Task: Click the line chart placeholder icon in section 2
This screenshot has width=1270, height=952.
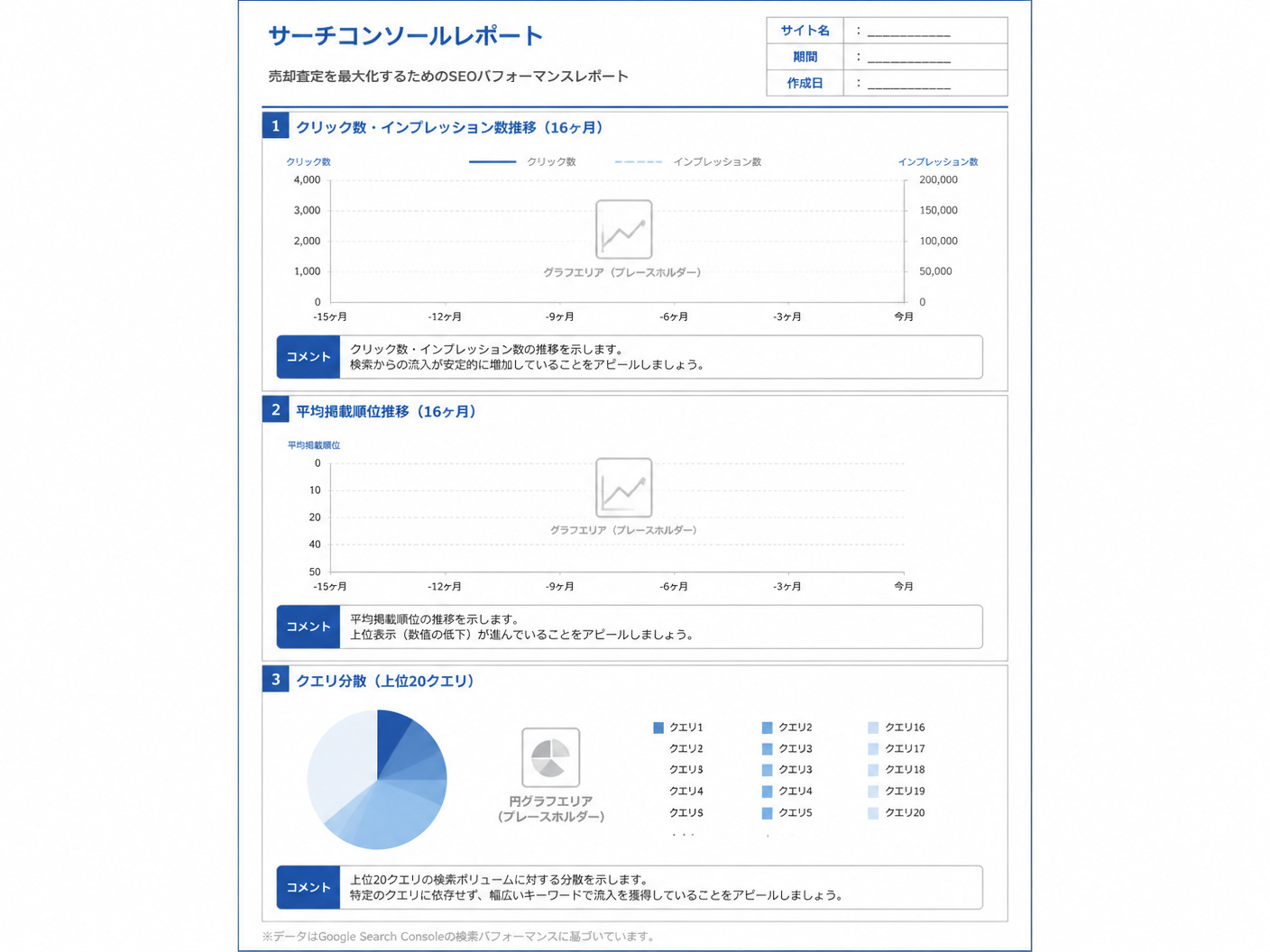Action: pos(623,488)
